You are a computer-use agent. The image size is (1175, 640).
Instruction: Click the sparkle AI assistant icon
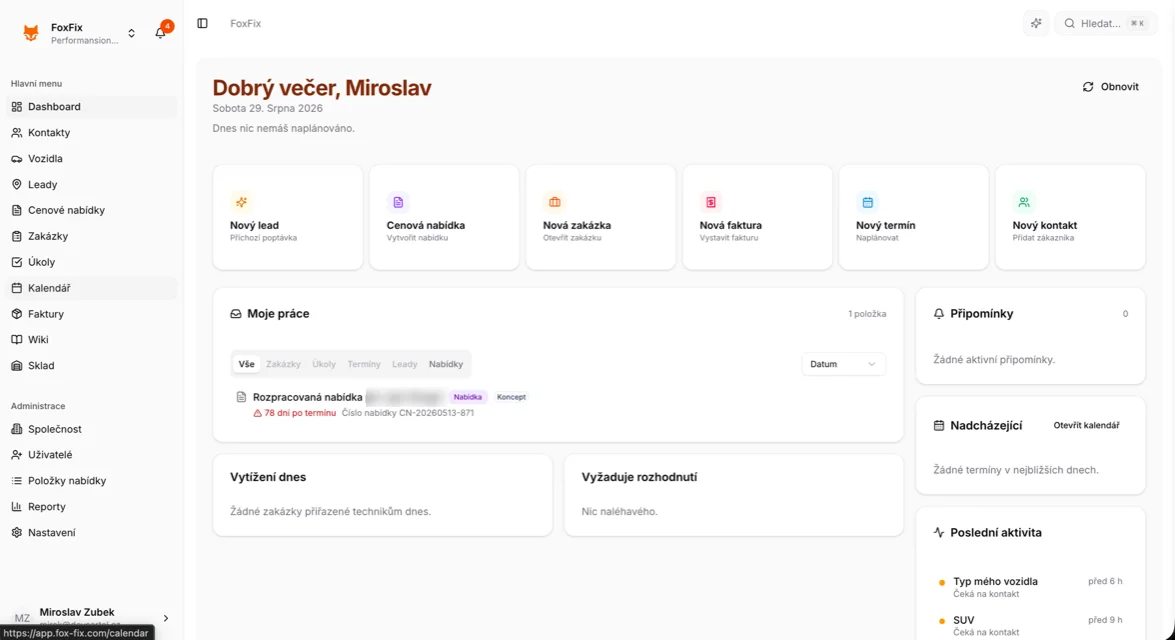pyautogui.click(x=1036, y=23)
